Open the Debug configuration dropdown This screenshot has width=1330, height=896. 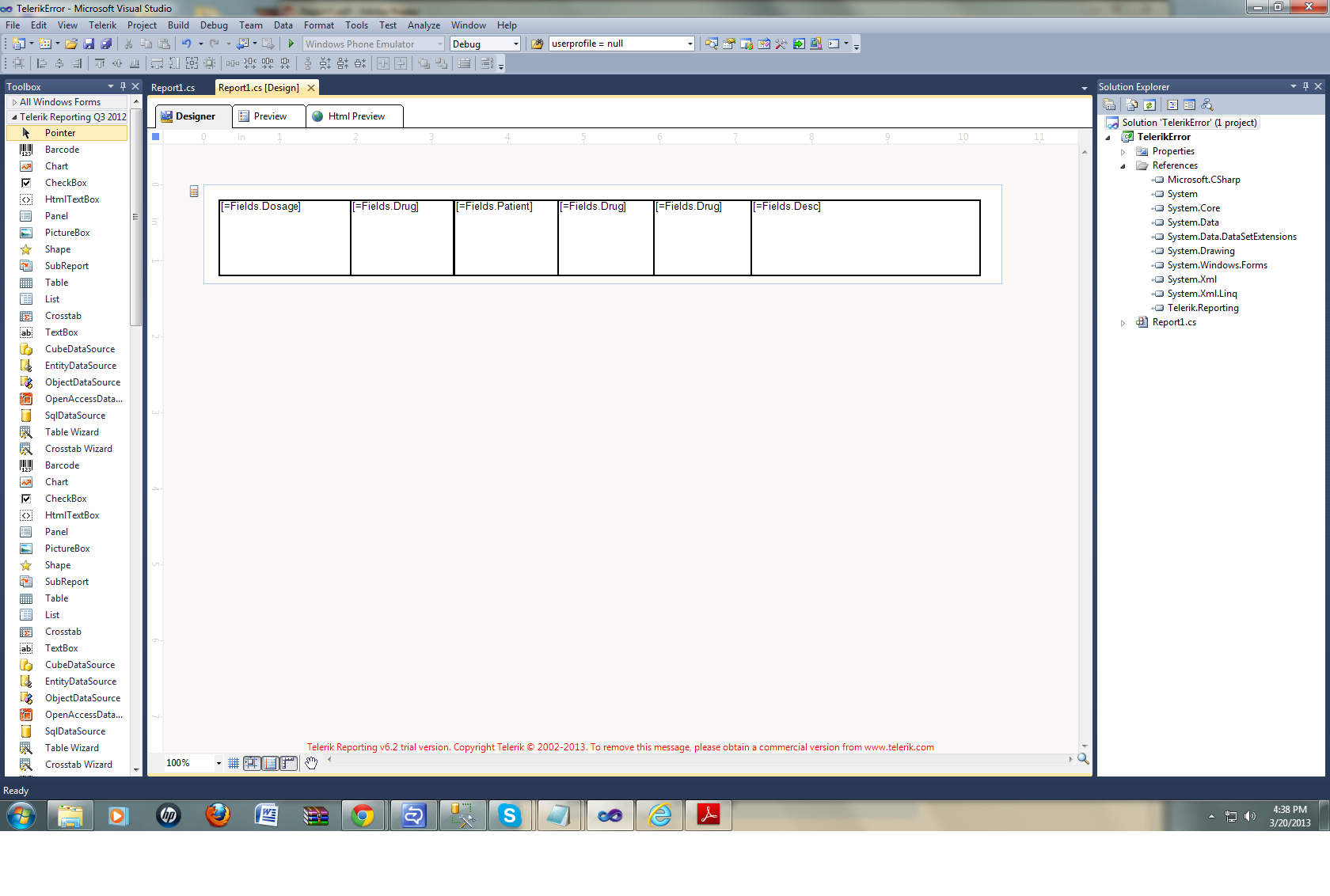point(515,44)
